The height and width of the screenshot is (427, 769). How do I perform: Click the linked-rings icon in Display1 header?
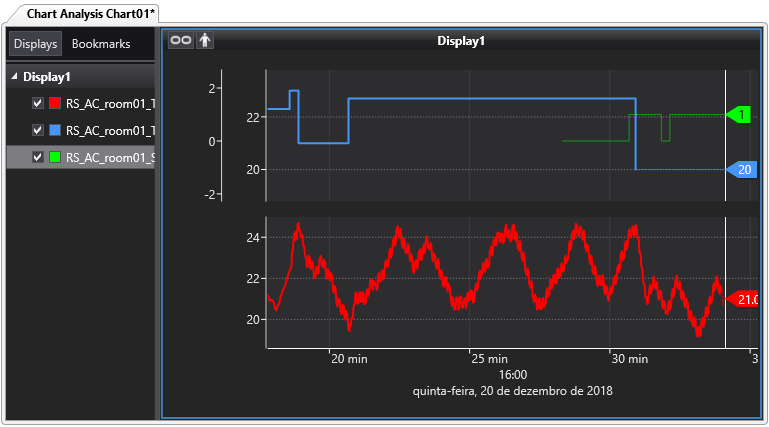click(180, 41)
